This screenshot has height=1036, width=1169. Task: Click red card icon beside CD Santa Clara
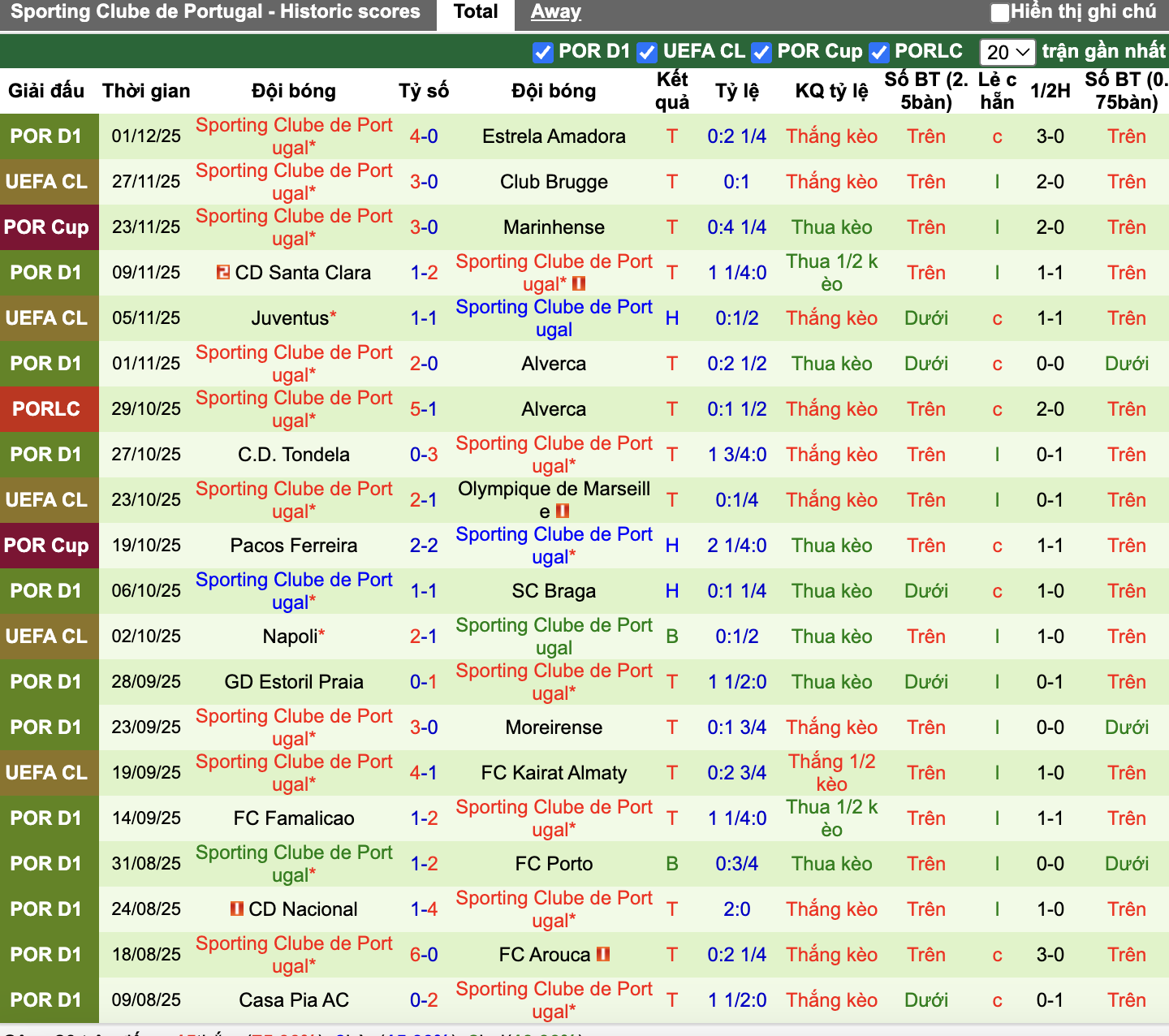pos(223,272)
